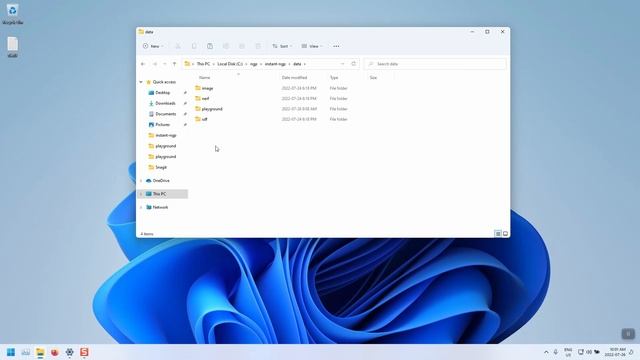
Task: Expand the OneDrive tree node
Action: [141, 180]
